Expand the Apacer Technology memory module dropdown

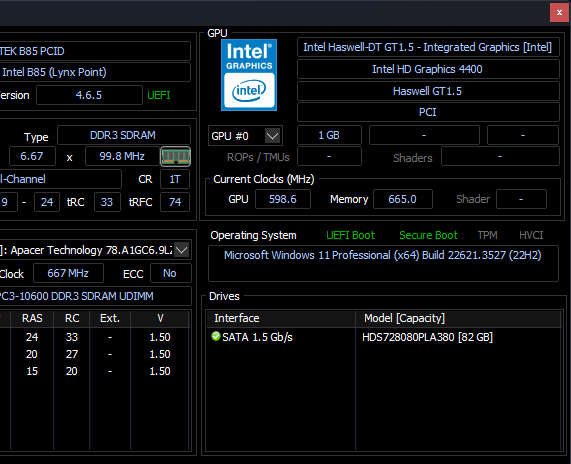pyautogui.click(x=181, y=250)
